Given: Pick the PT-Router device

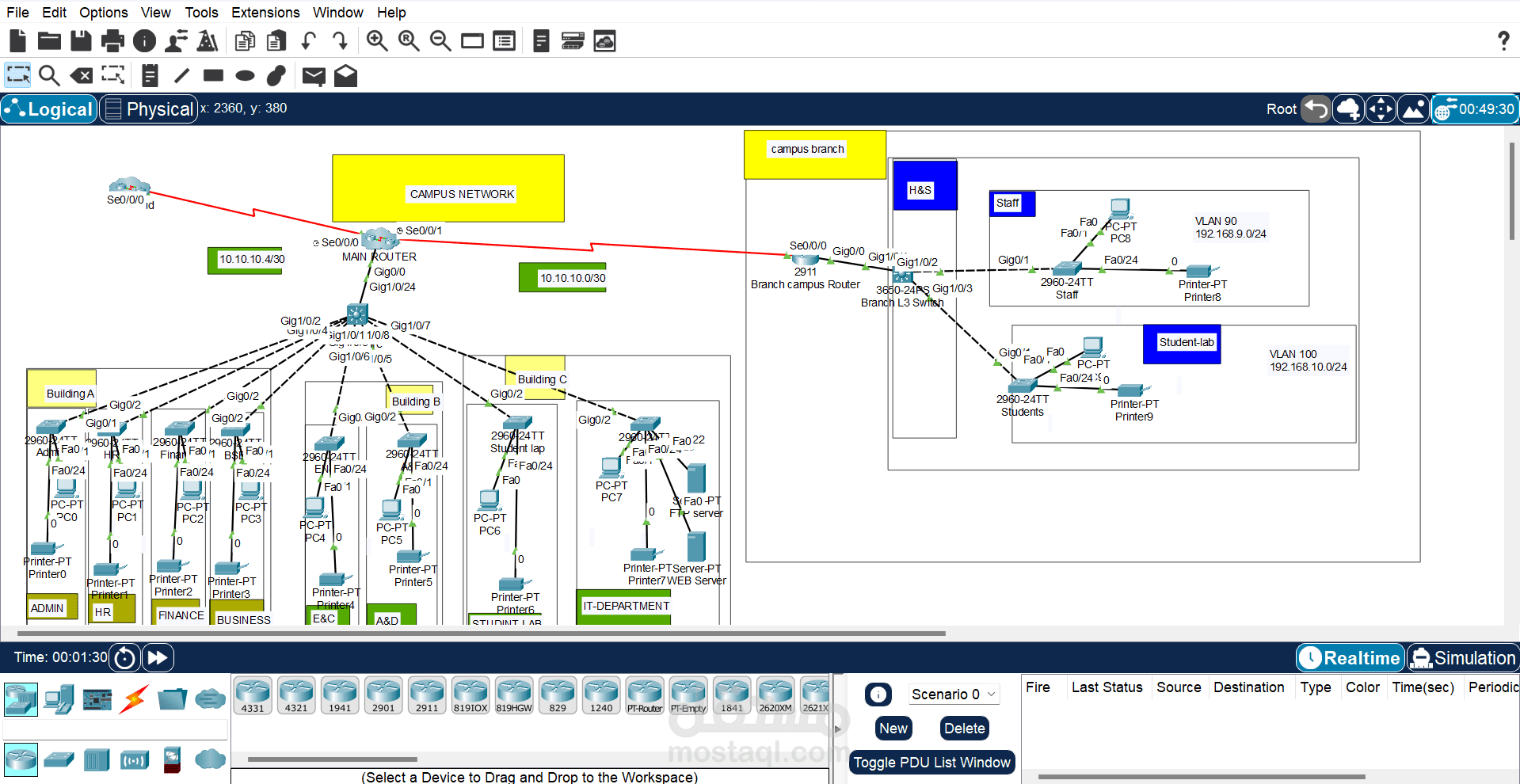Looking at the screenshot, I should click(x=645, y=695).
